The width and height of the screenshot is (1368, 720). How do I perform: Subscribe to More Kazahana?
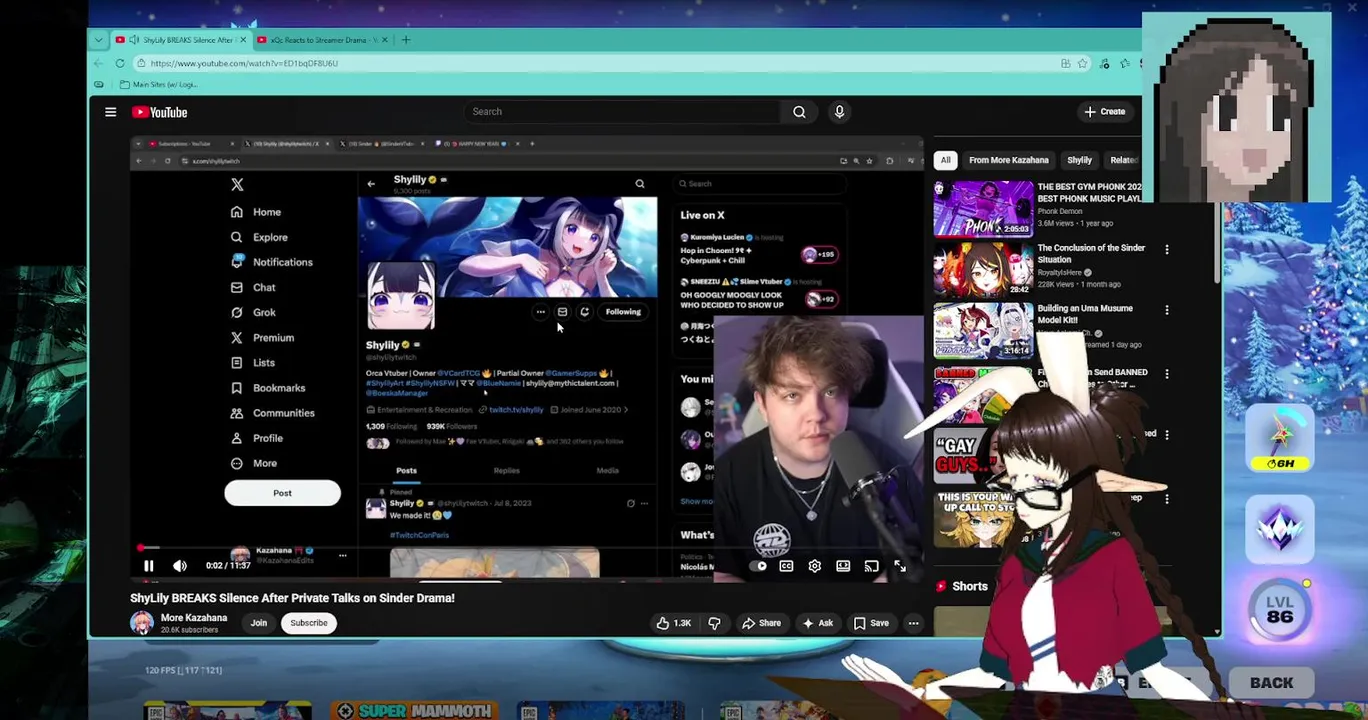308,623
